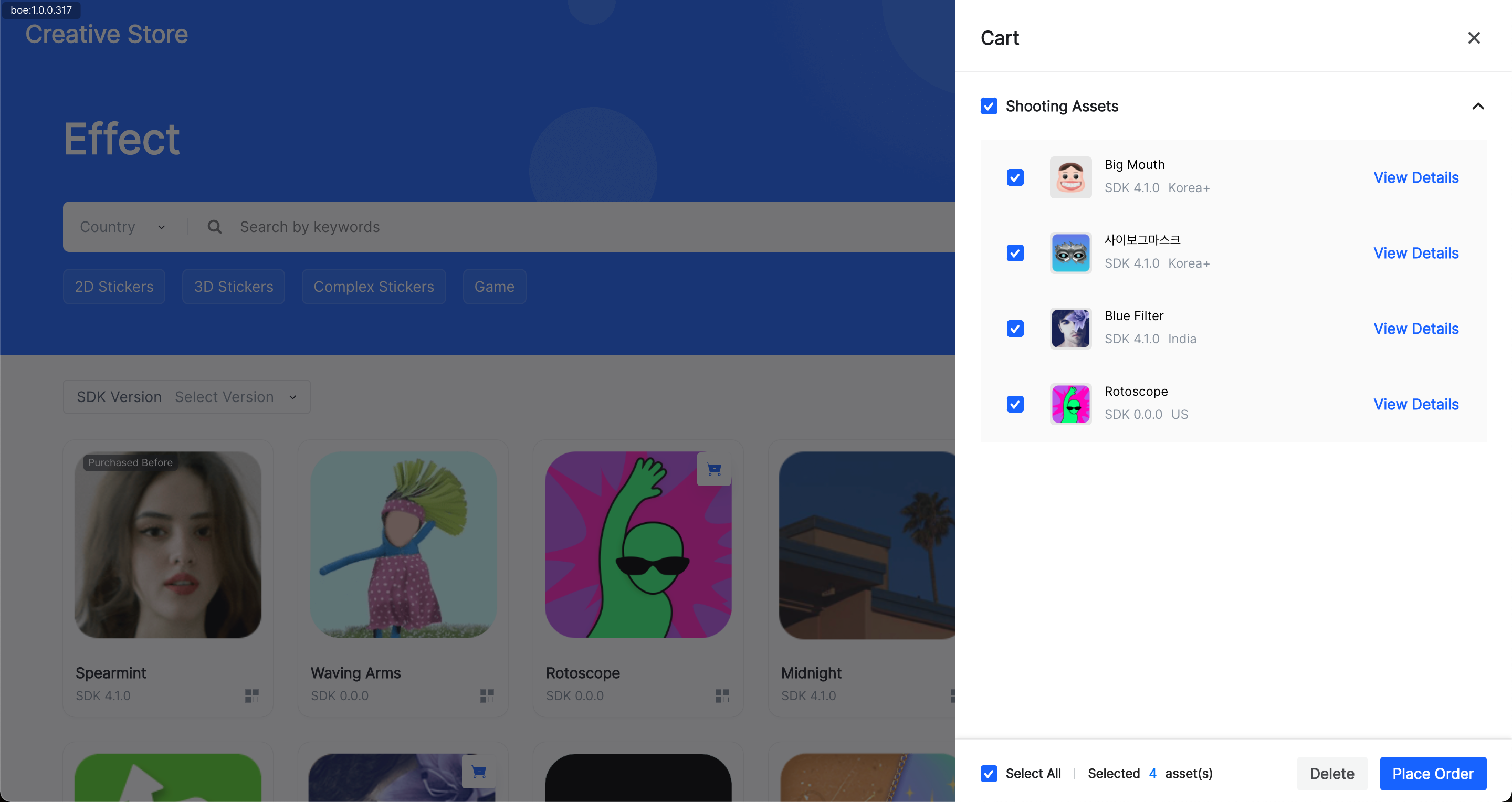Click QR grid icon on Waving Arms card
This screenshot has width=1512, height=802.
pyautogui.click(x=487, y=696)
